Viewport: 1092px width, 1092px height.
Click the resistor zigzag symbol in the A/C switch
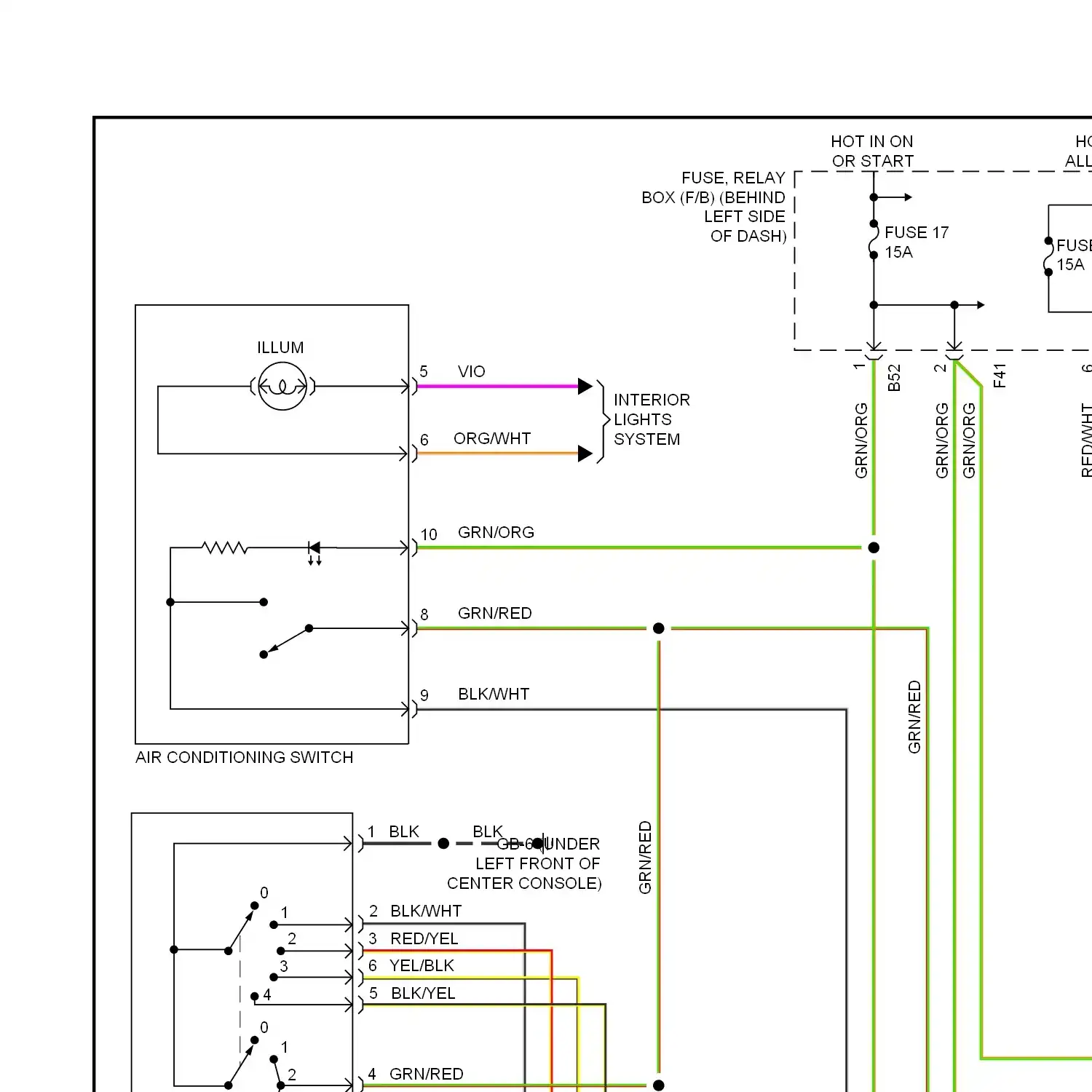[225, 547]
